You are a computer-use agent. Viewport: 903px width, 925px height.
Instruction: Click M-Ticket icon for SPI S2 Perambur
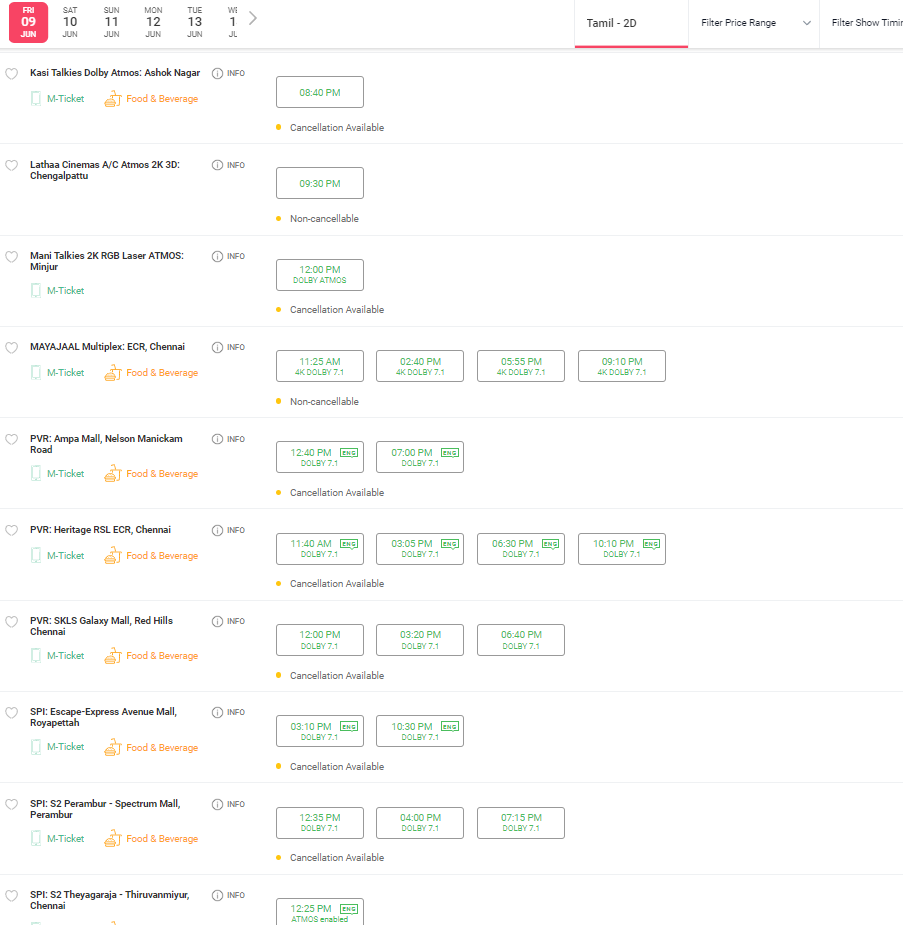click(x=36, y=838)
